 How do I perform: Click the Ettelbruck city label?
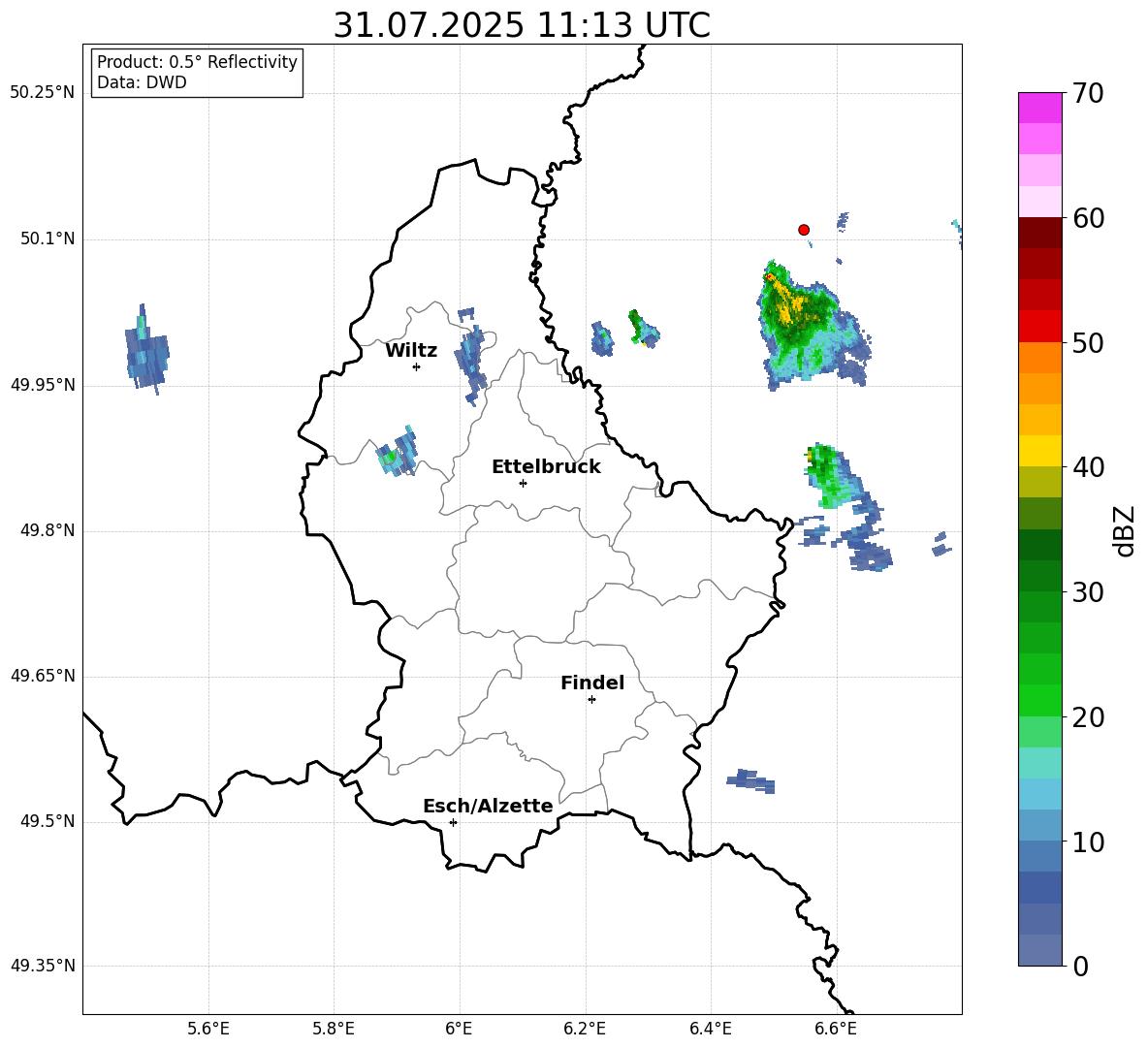pyautogui.click(x=546, y=467)
